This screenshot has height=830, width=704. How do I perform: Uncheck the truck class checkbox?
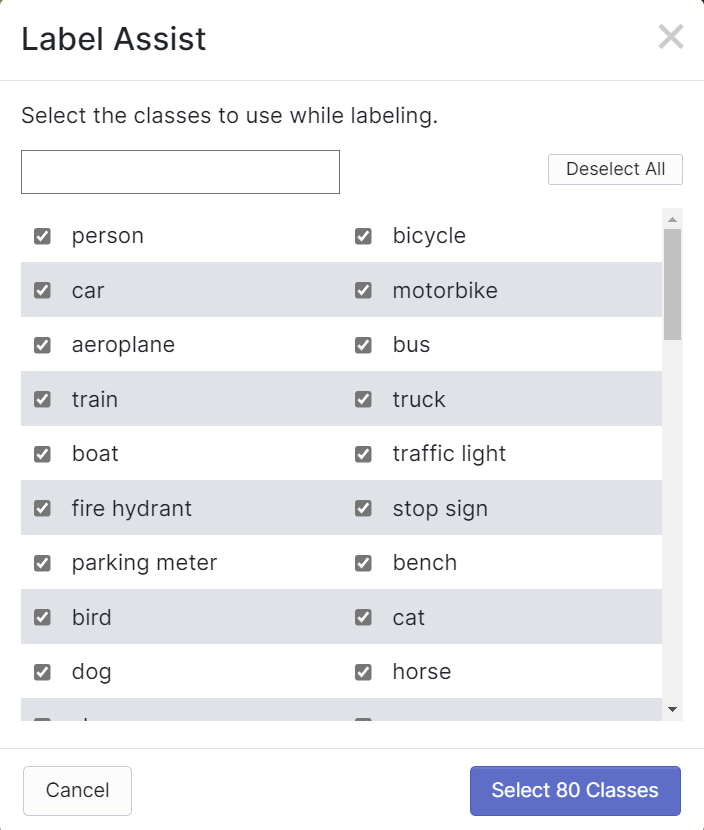pyautogui.click(x=363, y=400)
